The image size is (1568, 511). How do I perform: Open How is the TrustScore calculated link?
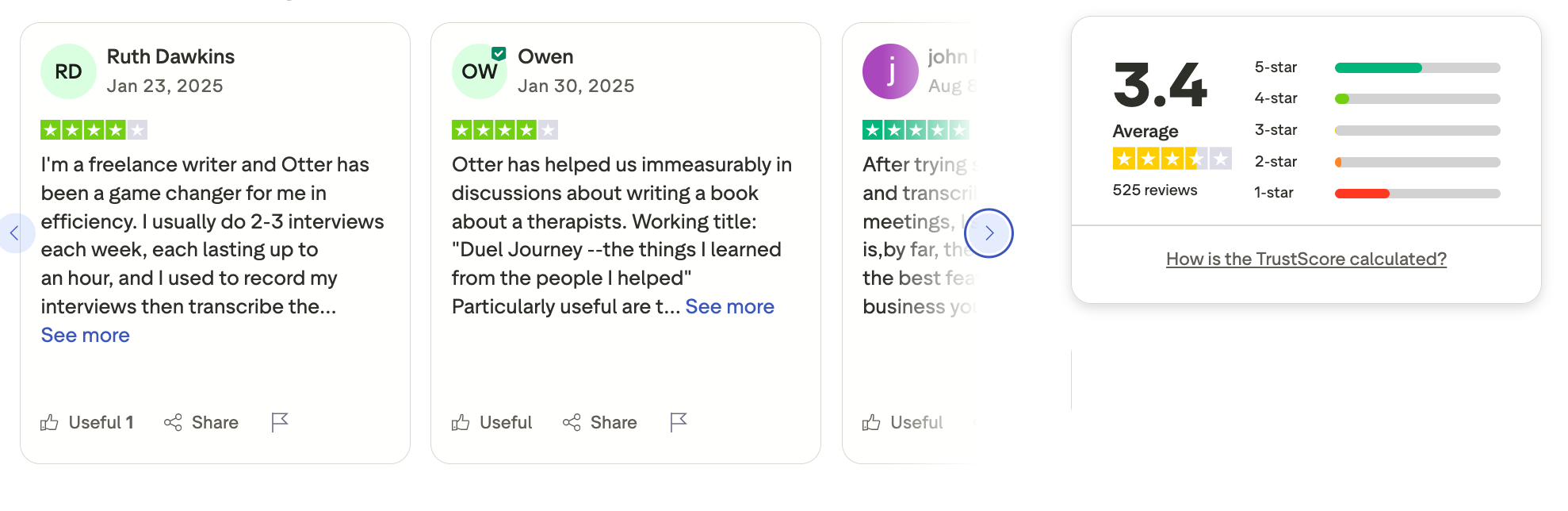[x=1306, y=259]
